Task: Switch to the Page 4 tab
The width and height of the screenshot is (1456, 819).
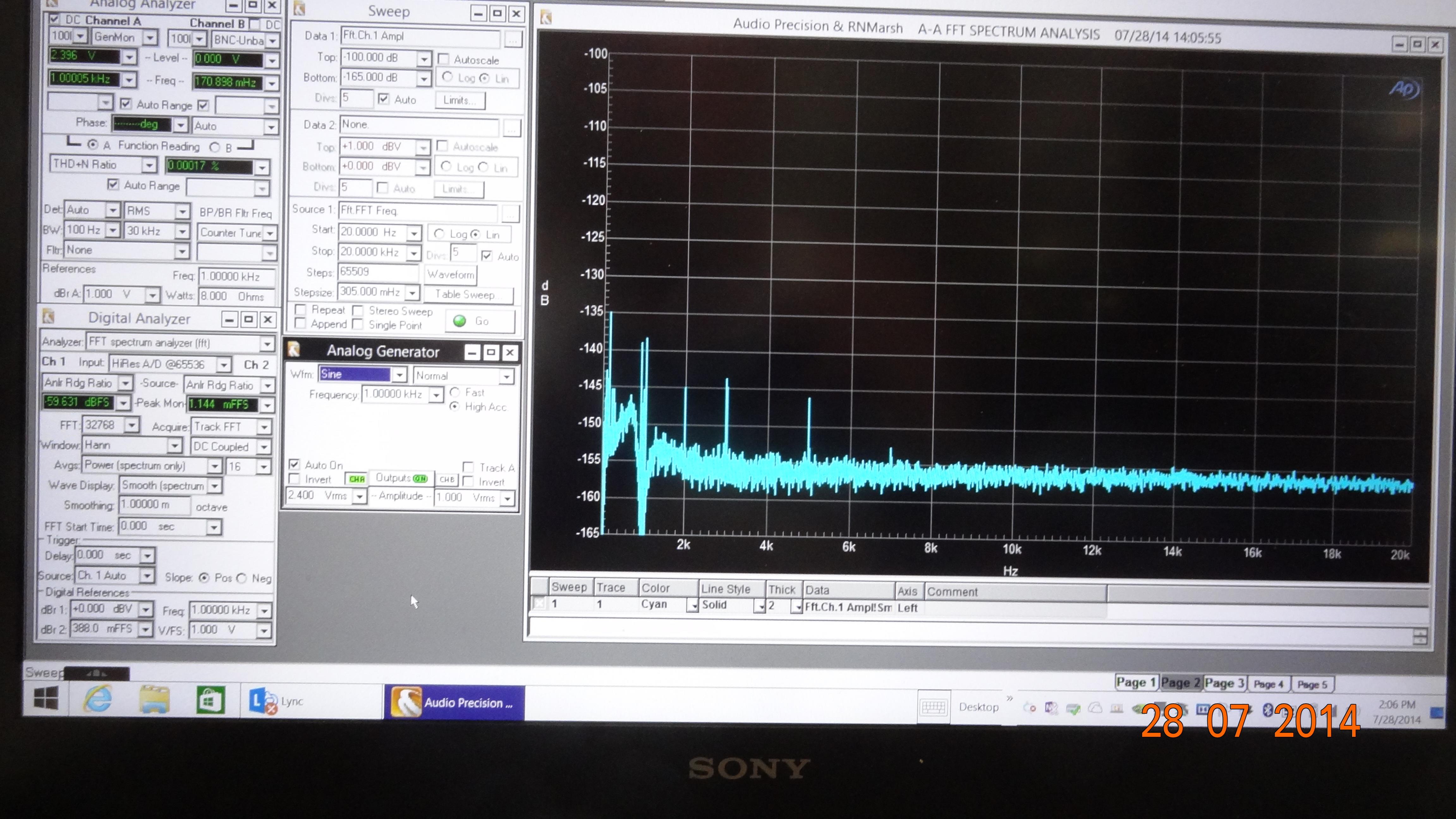Action: tap(1269, 684)
